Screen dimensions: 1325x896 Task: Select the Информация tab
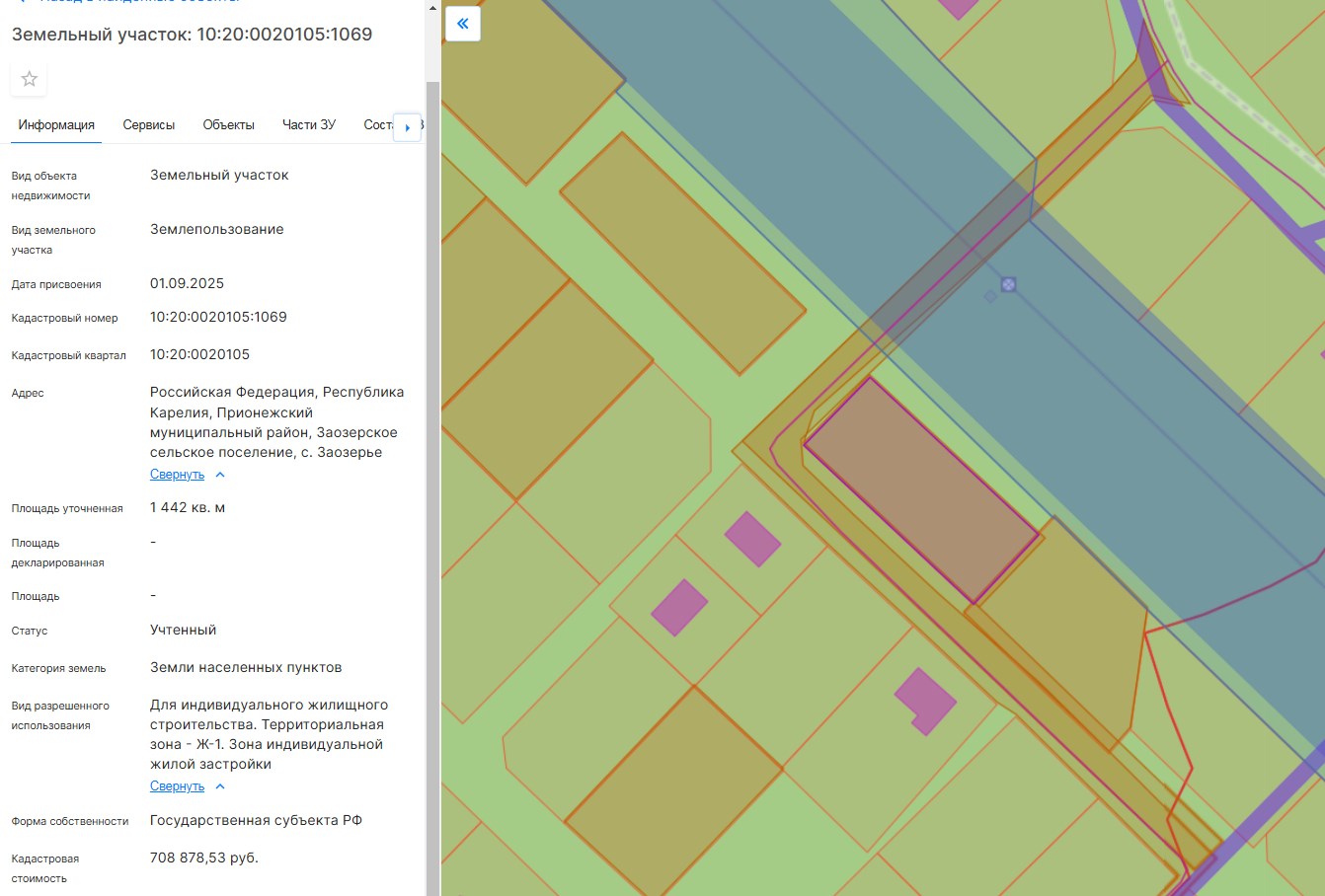pyautogui.click(x=56, y=125)
